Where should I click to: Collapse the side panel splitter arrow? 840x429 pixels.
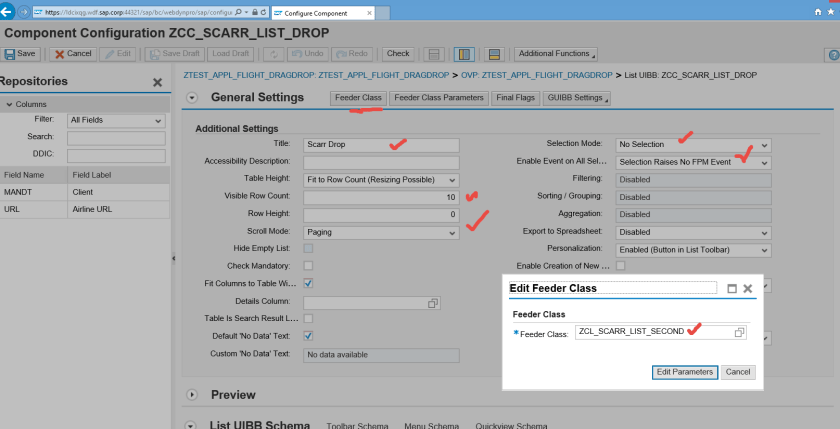coord(174,259)
